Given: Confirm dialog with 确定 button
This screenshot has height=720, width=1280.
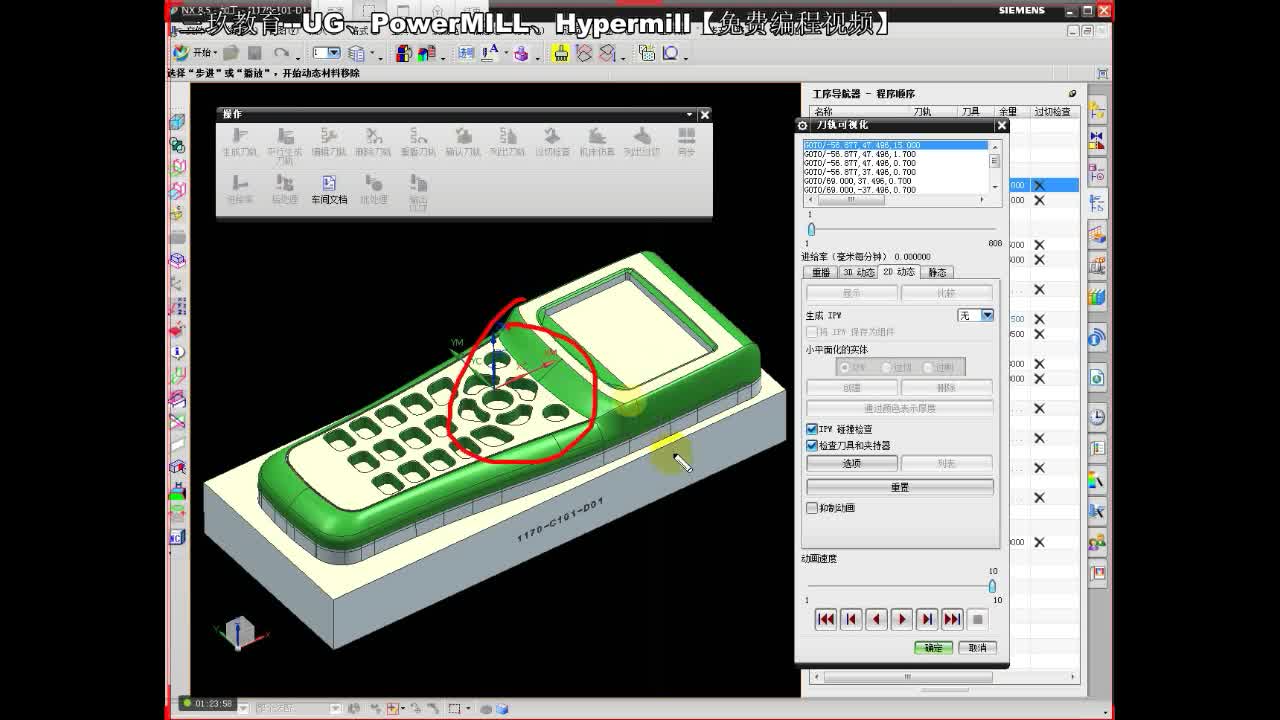Looking at the screenshot, I should point(932,647).
